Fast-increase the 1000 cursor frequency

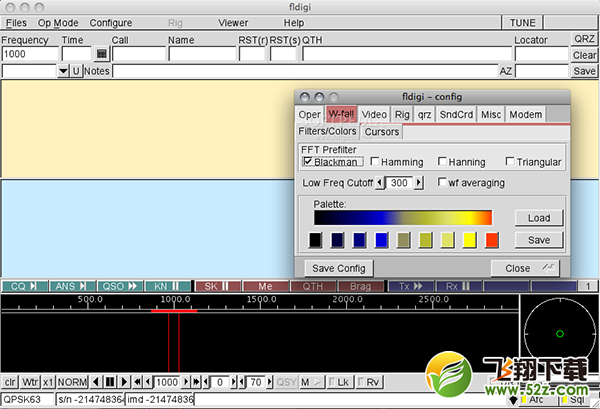[196, 382]
